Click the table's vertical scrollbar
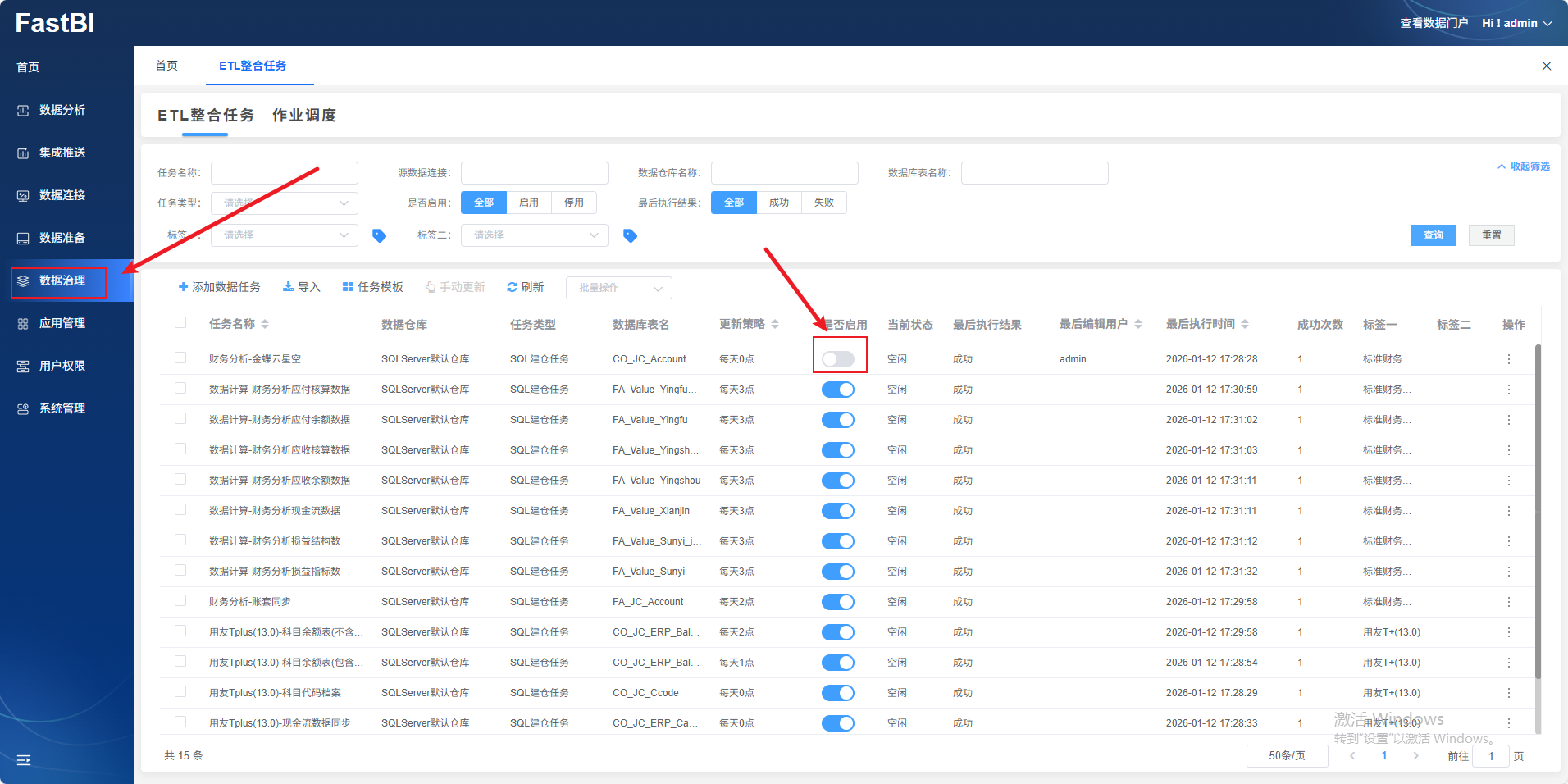 click(x=1538, y=508)
